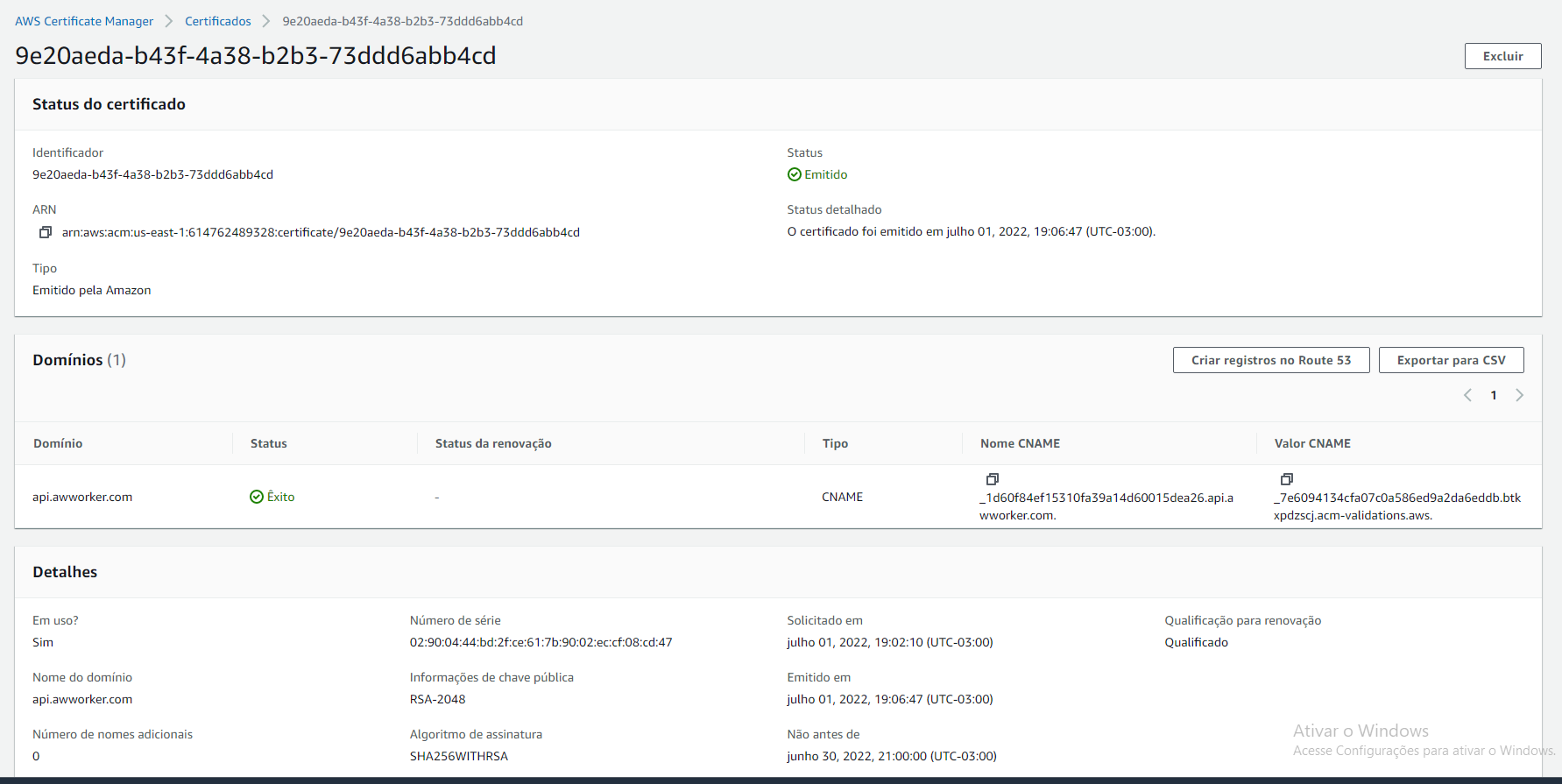The image size is (1562, 784).
Task: Click Nome CNAME column header
Action: [1020, 443]
